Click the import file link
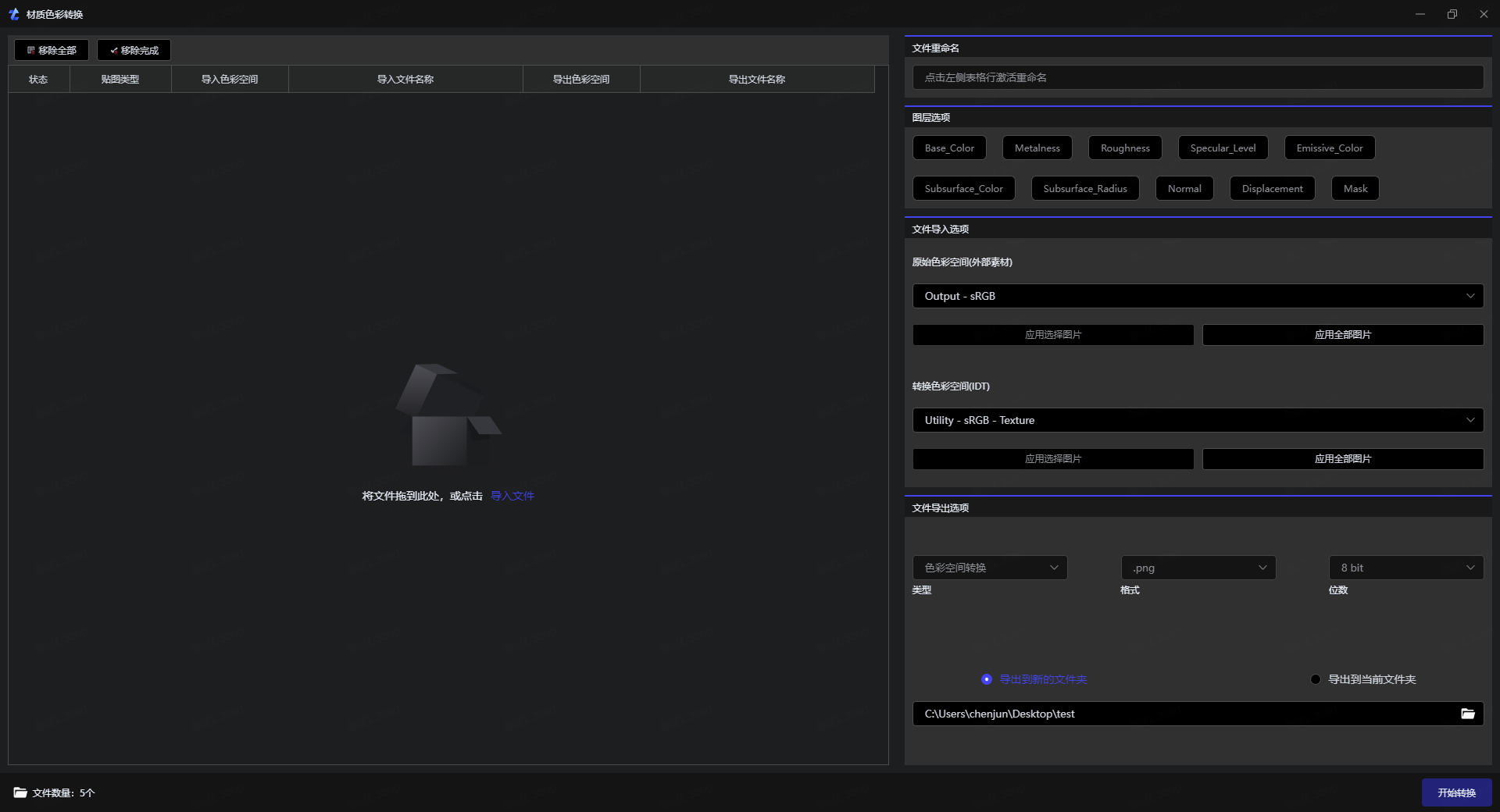 click(x=512, y=496)
